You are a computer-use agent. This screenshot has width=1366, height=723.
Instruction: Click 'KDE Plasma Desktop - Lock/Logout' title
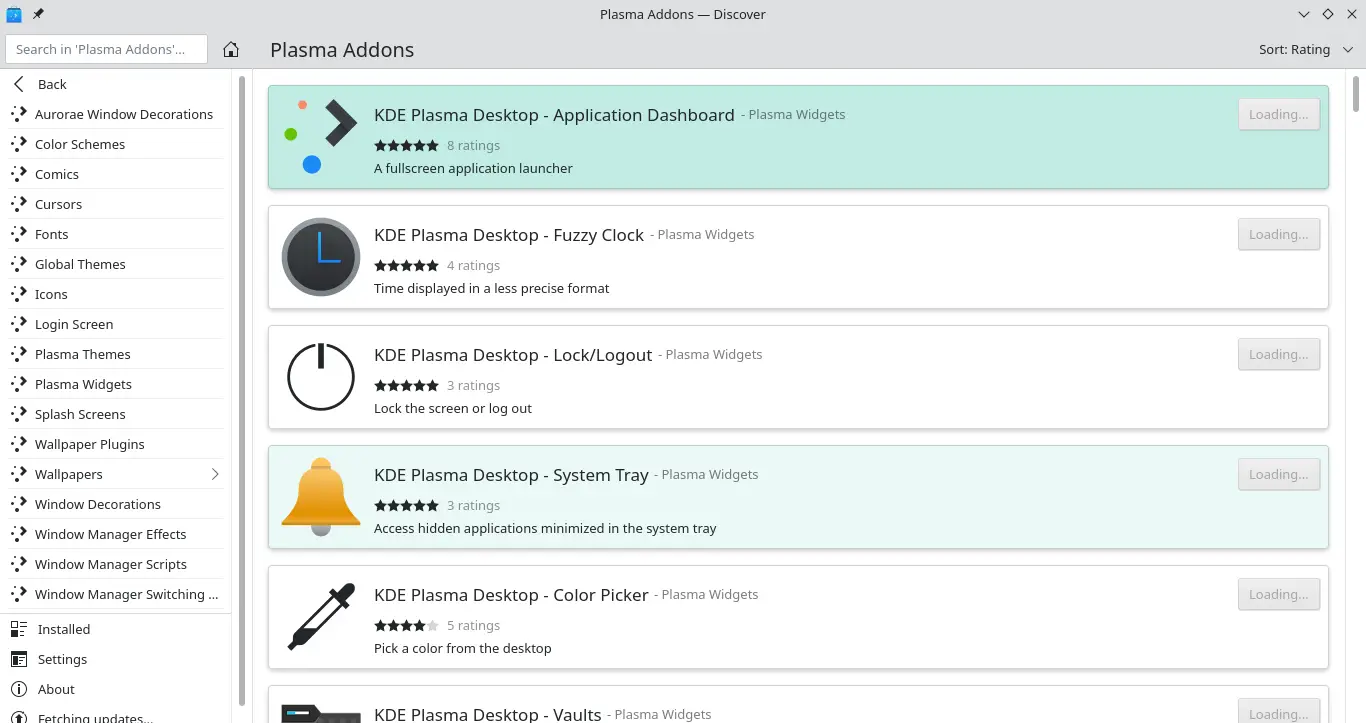(x=513, y=355)
